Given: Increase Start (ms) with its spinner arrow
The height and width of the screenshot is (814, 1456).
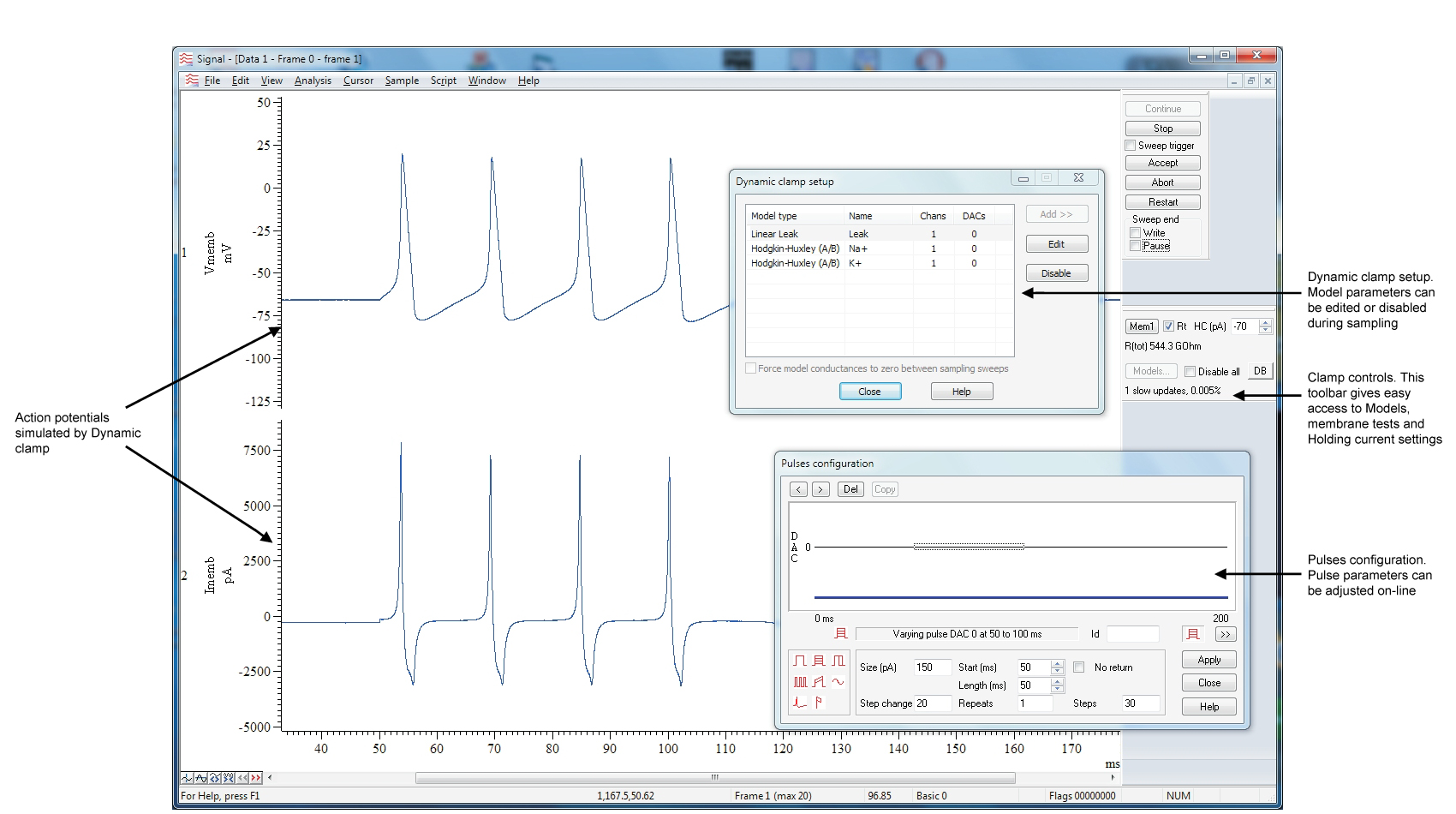Looking at the screenshot, I should (1059, 663).
